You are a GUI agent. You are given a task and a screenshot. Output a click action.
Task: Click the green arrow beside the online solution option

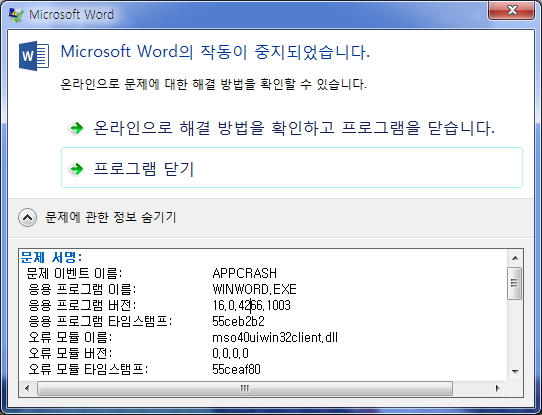pyautogui.click(x=77, y=128)
